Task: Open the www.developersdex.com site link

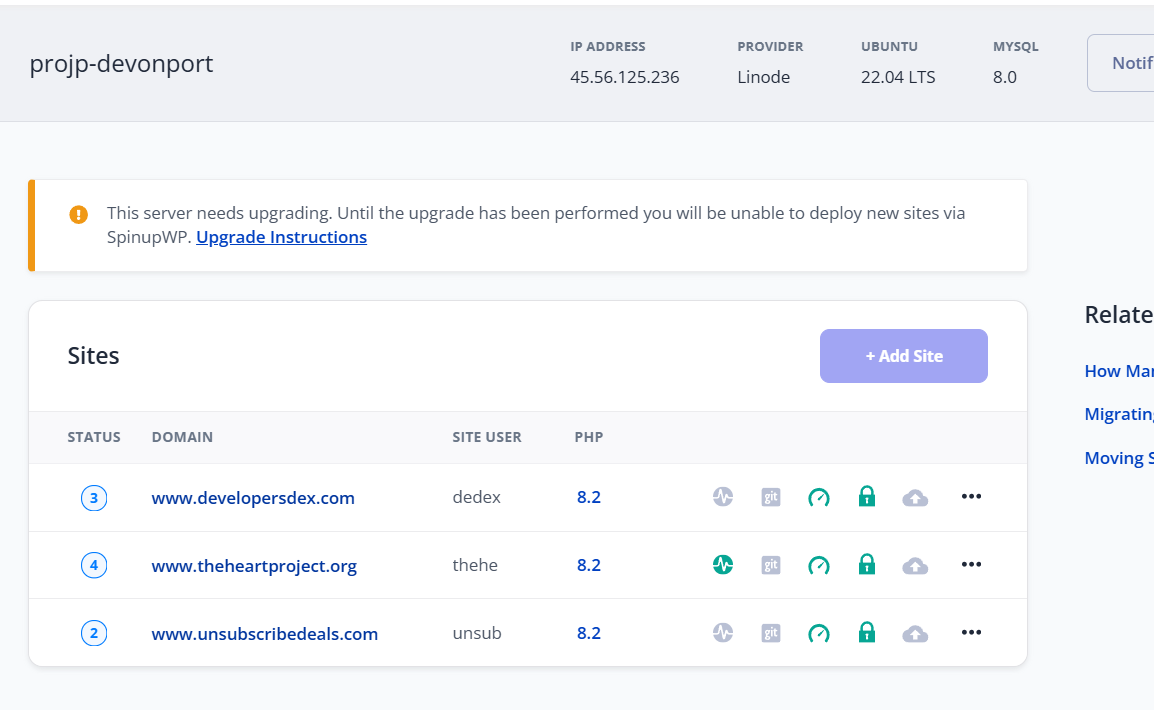Action: [x=253, y=498]
